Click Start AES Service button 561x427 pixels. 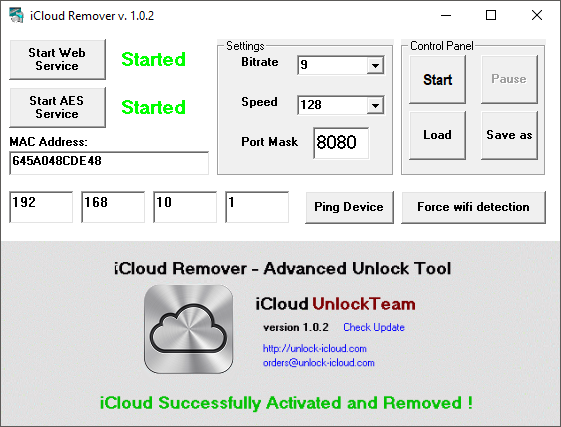[x=57, y=107]
